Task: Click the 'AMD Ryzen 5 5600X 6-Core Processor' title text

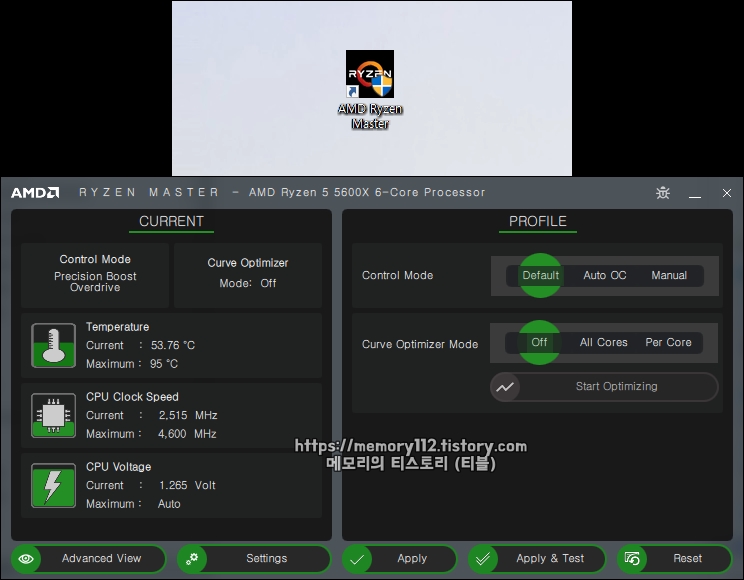Action: [x=367, y=192]
